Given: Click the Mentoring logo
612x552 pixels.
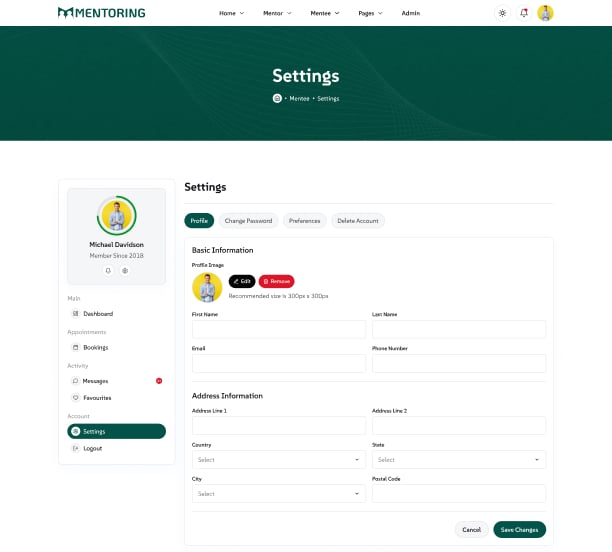Looking at the screenshot, I should pyautogui.click(x=101, y=13).
